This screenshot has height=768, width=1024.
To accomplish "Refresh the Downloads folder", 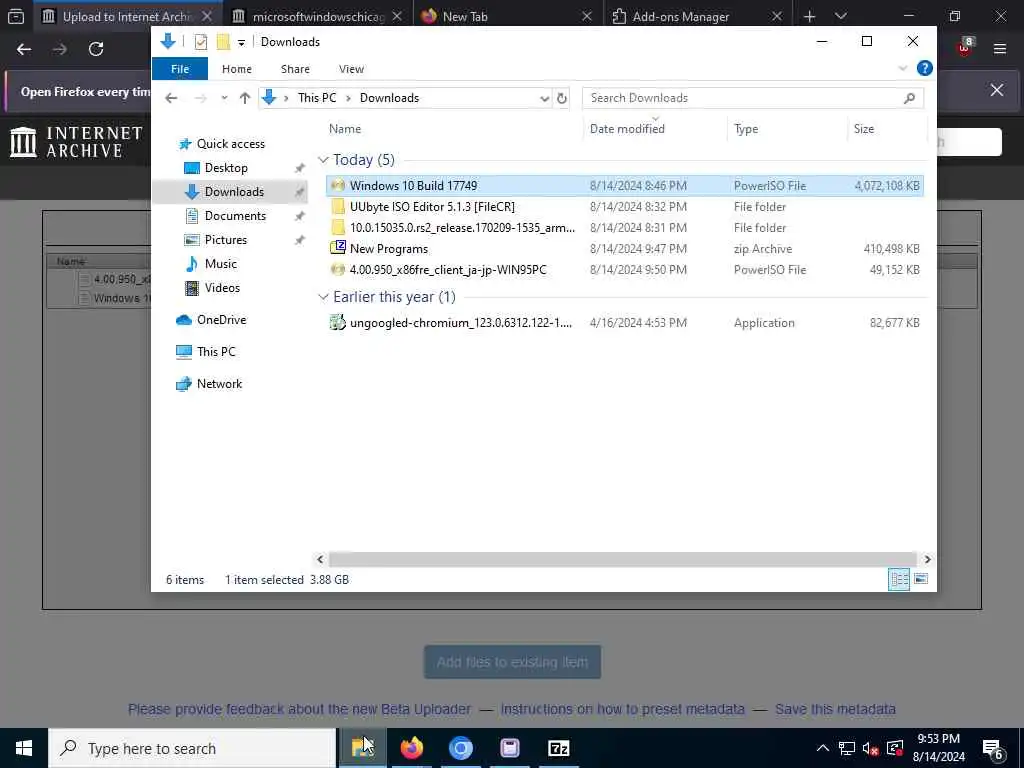I will [561, 99].
